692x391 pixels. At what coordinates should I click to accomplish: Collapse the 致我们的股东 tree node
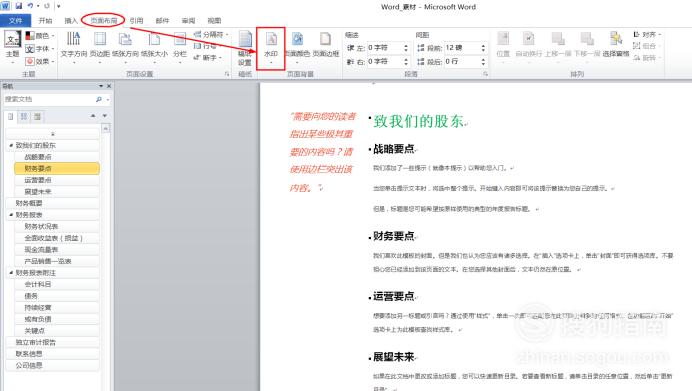point(11,145)
